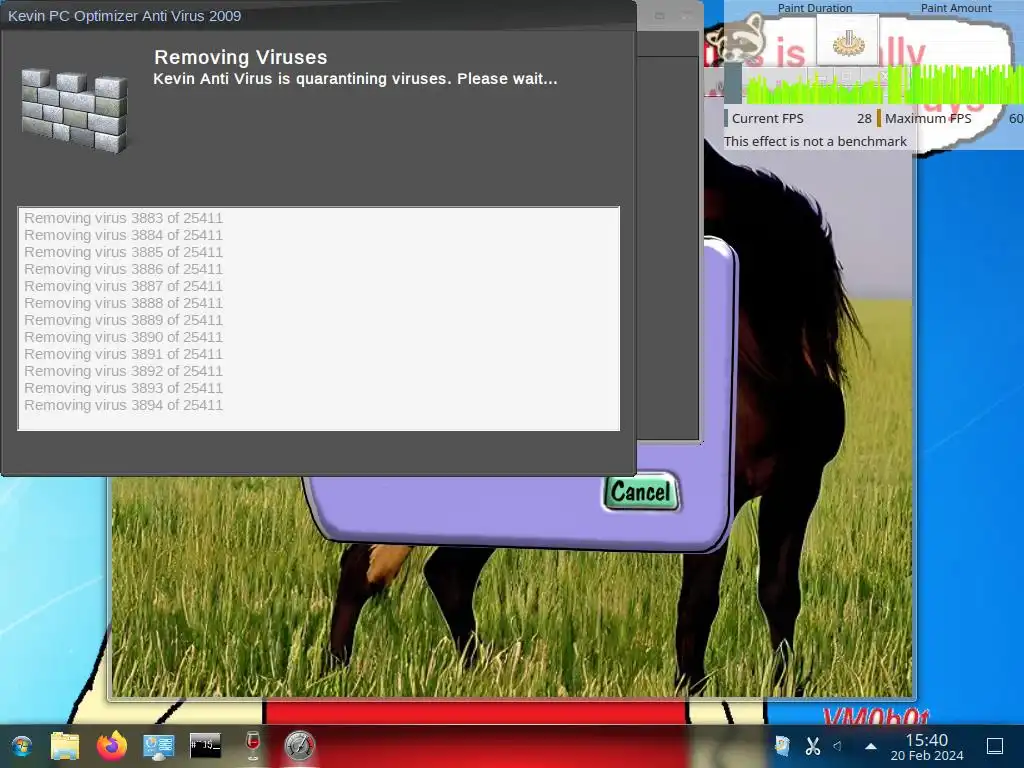Click the Kevin PC Optimizer title bar

[x=318, y=16]
